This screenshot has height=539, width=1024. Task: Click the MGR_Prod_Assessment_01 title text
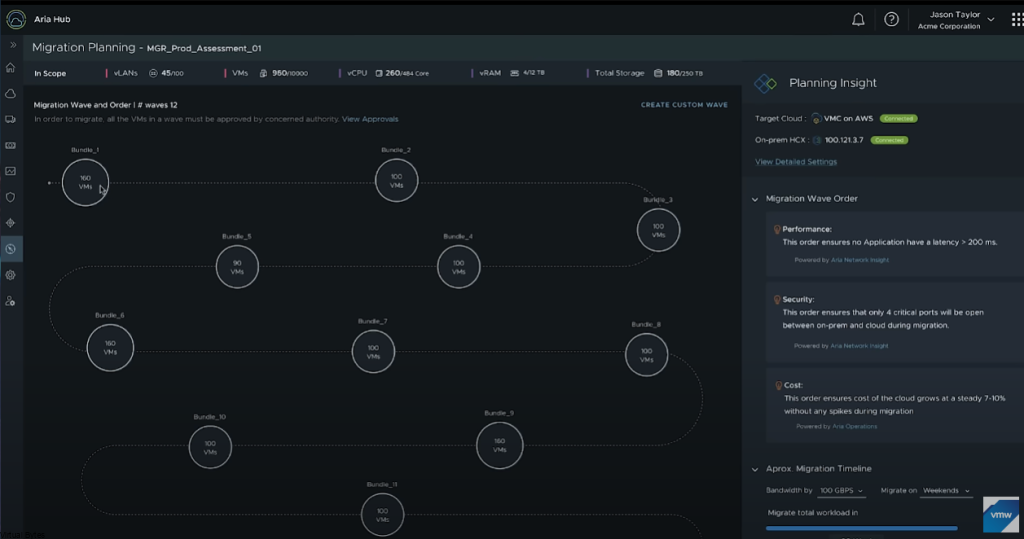(x=204, y=48)
